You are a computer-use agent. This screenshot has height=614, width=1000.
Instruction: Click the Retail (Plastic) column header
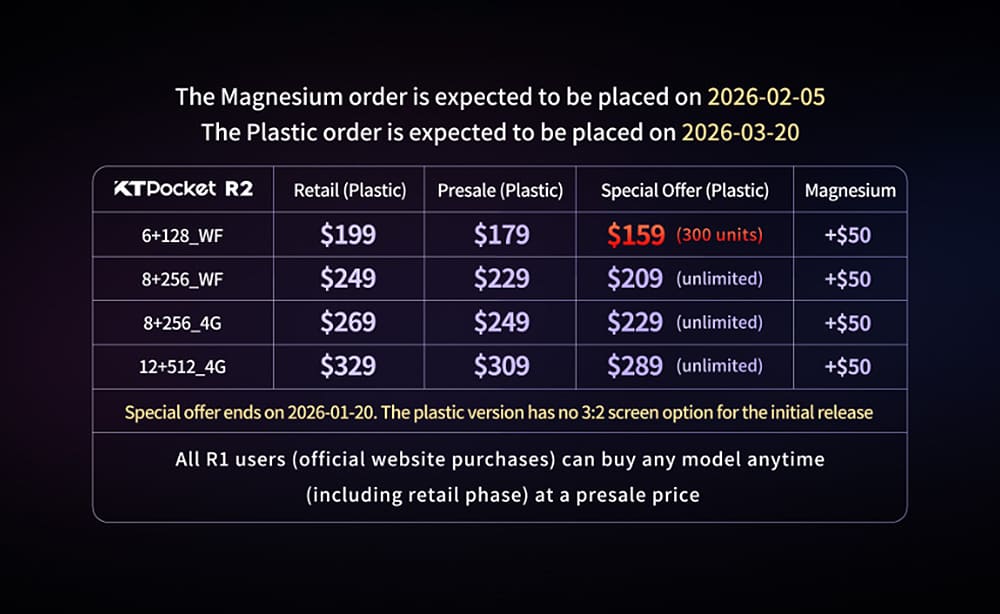click(348, 190)
